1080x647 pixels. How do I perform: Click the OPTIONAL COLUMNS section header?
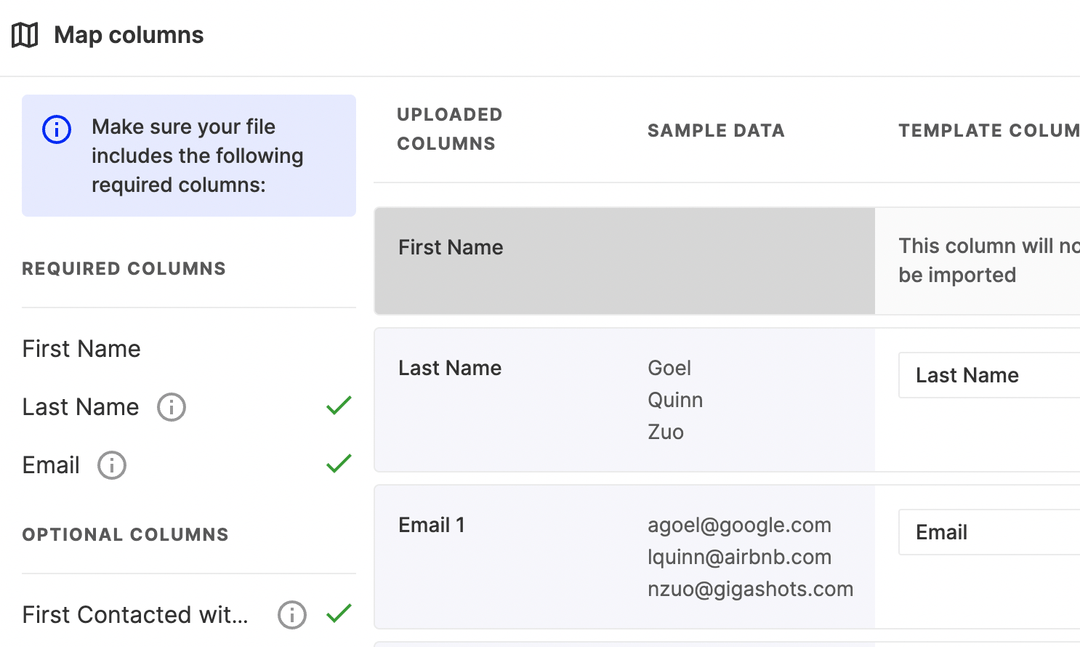point(125,534)
